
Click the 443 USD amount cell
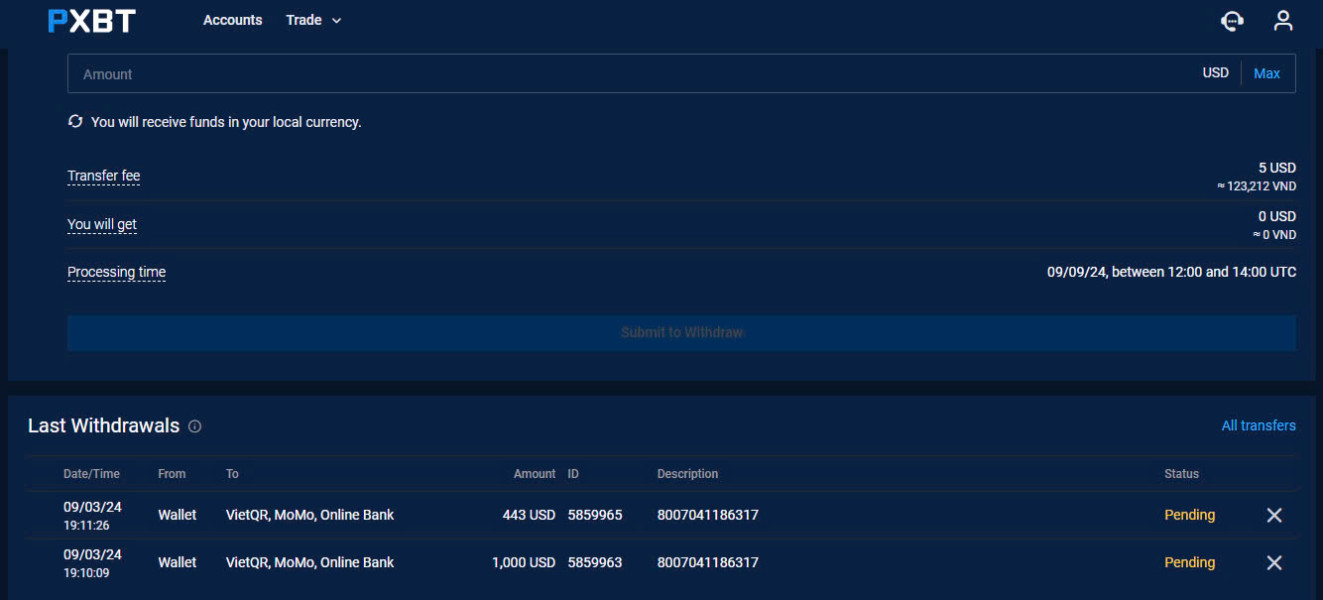coord(529,515)
